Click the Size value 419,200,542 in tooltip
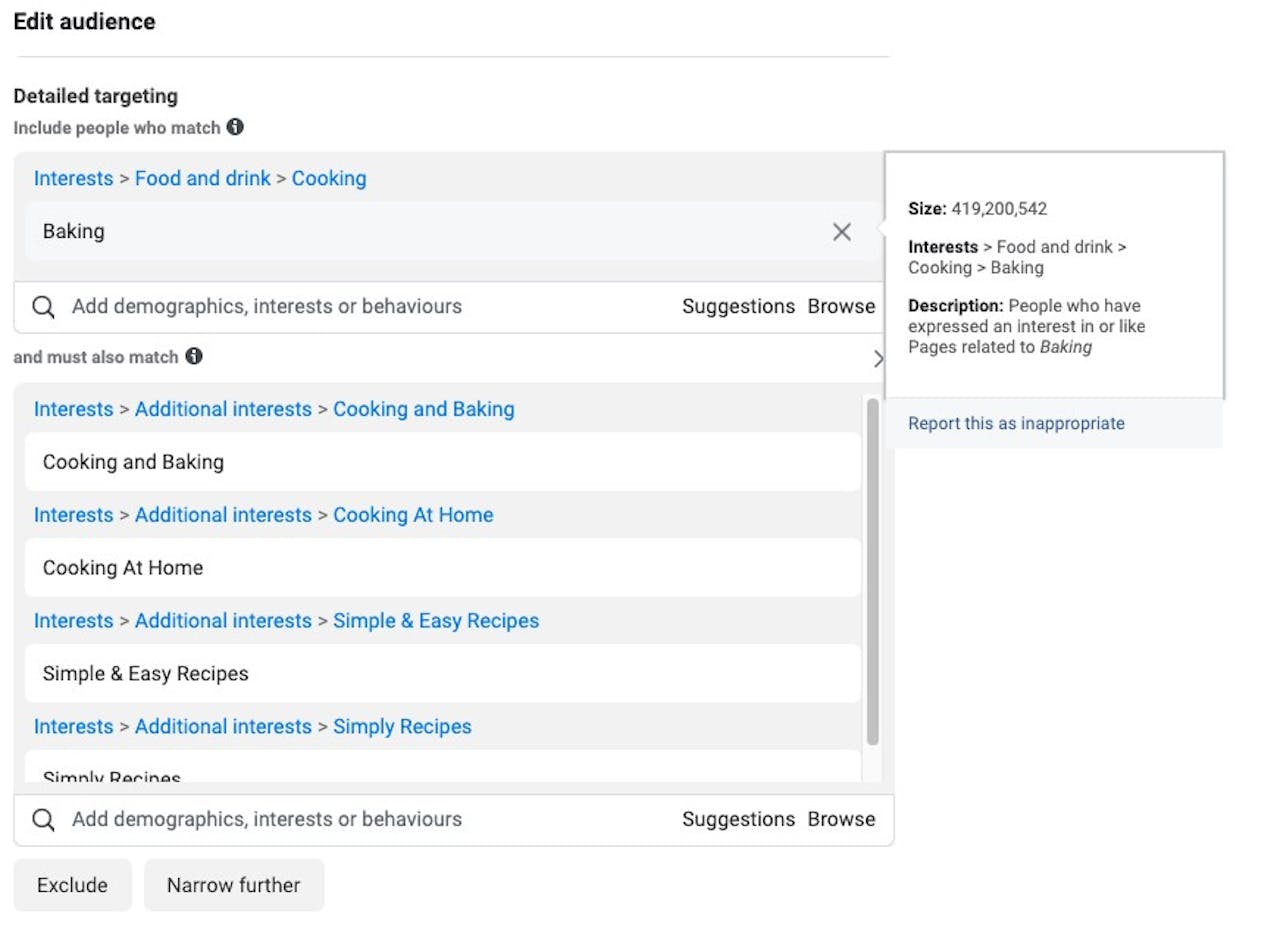 tap(998, 210)
